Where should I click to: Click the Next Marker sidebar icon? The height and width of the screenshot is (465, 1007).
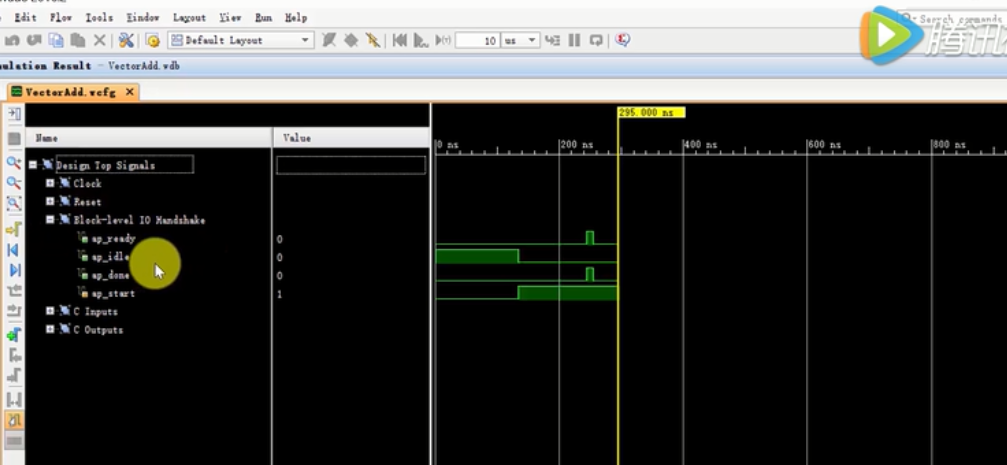pyautogui.click(x=14, y=376)
